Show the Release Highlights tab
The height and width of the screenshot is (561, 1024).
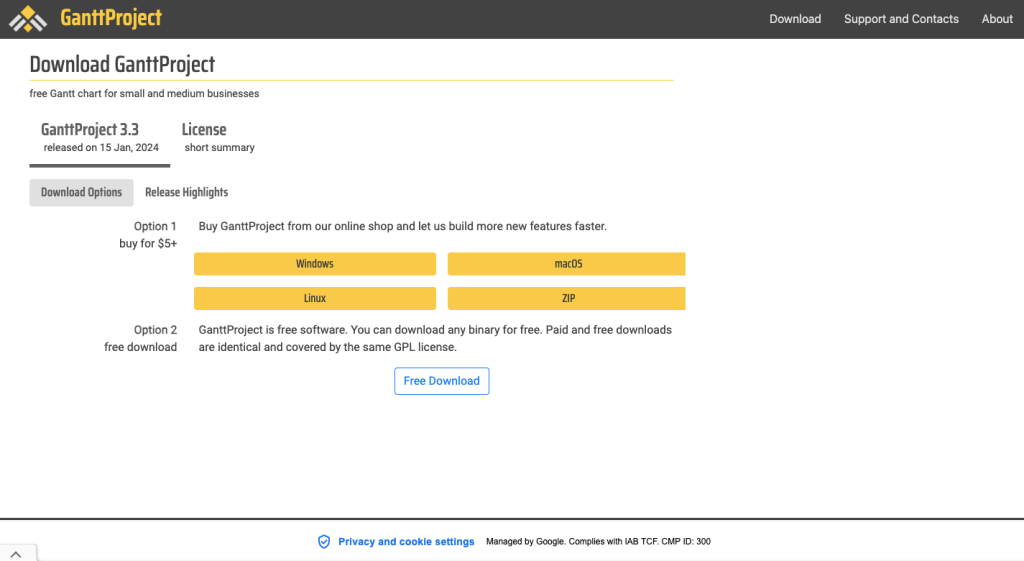(186, 192)
